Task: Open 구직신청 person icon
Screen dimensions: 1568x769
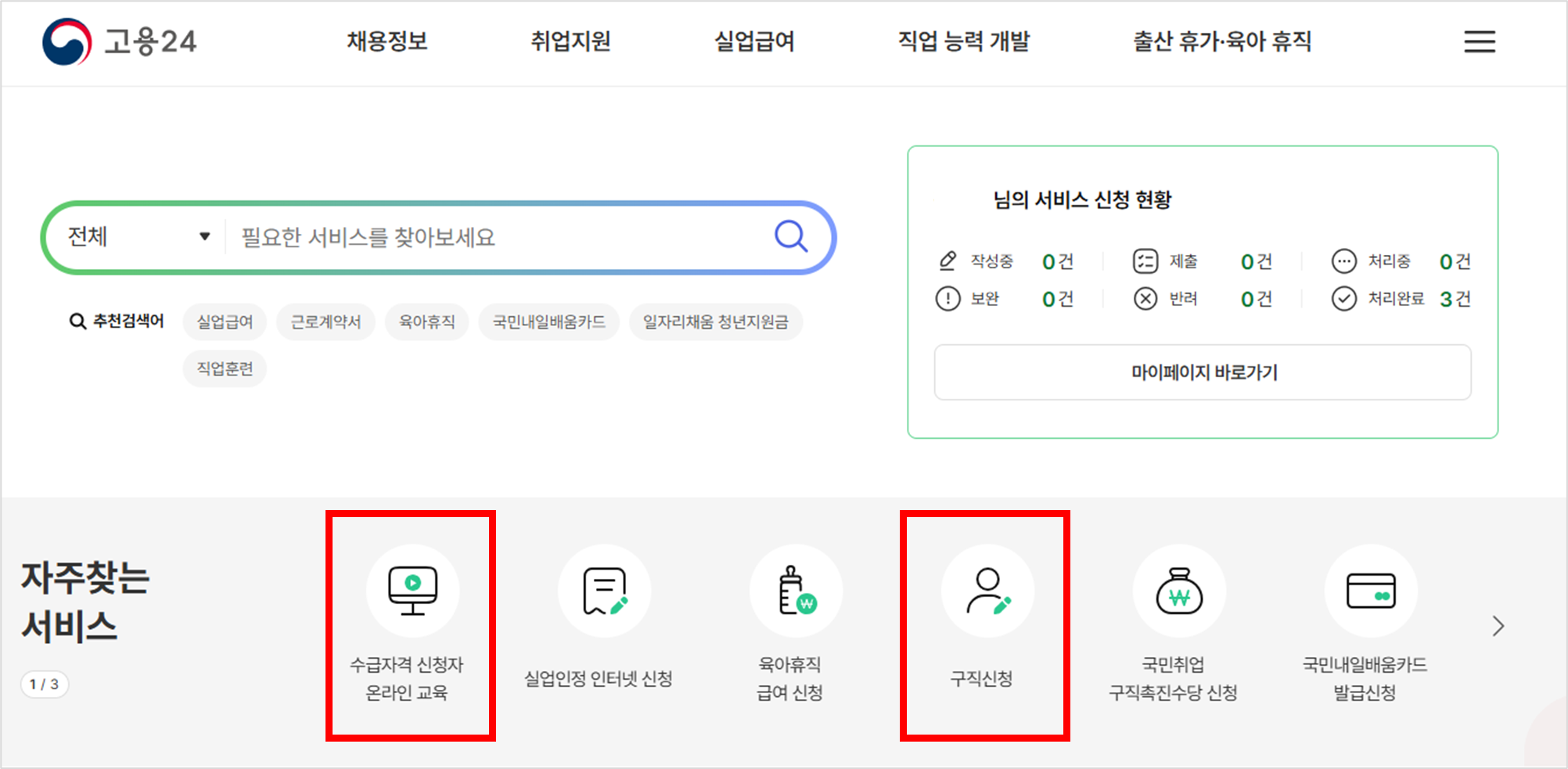Action: pyautogui.click(x=987, y=591)
